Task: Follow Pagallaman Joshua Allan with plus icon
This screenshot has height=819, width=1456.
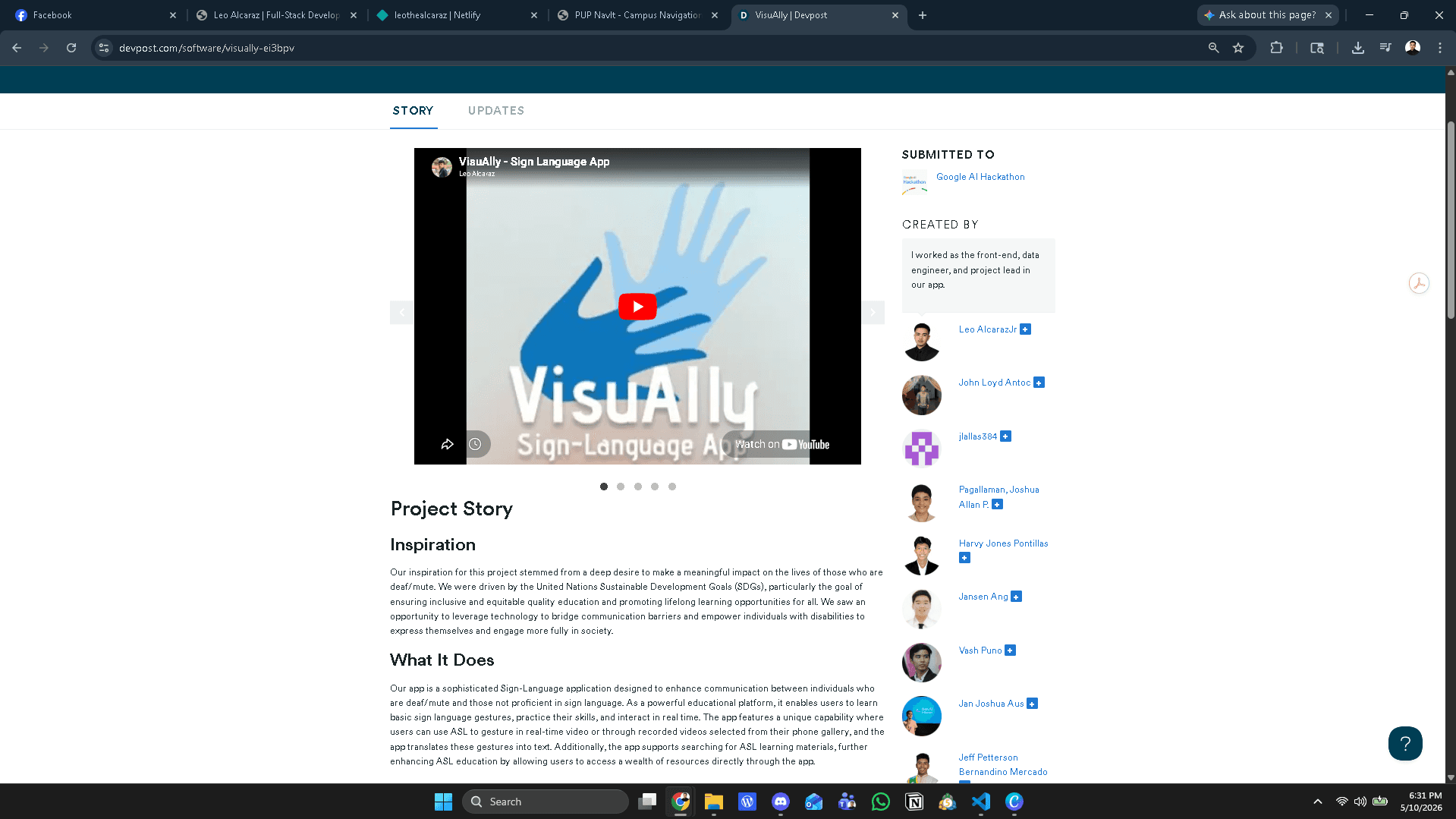Action: (x=998, y=505)
